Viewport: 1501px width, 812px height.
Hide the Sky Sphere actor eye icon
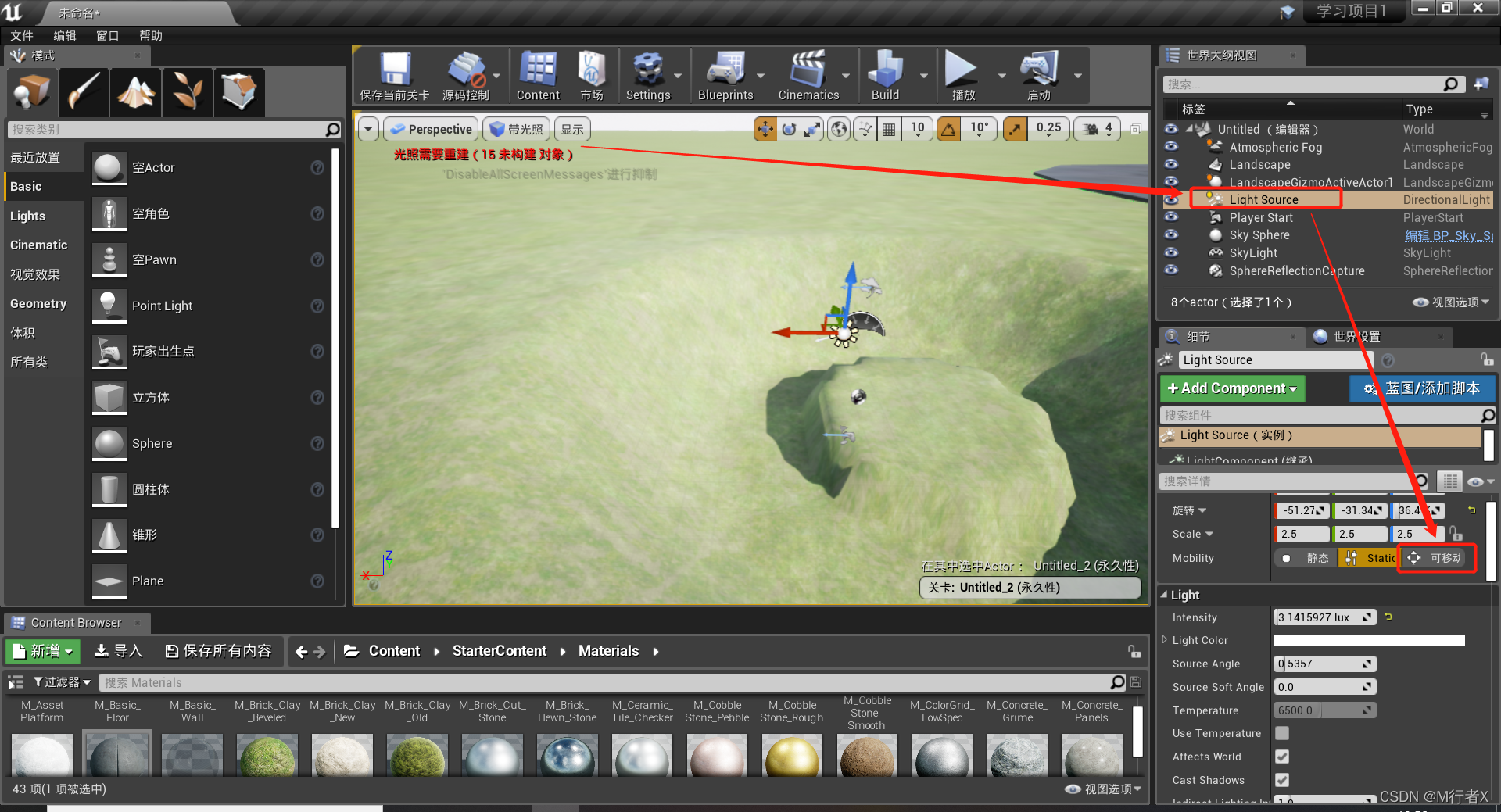(1171, 234)
